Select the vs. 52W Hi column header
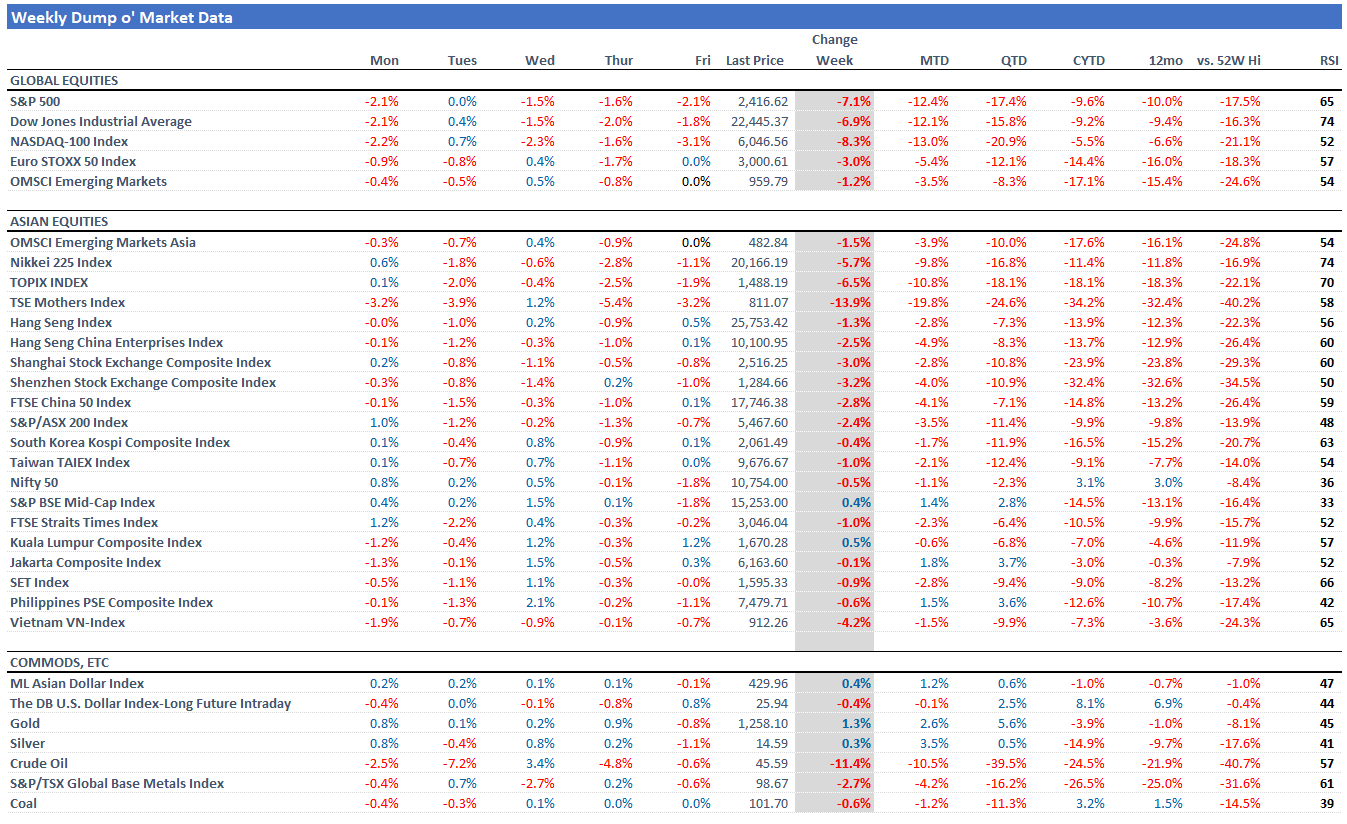The image size is (1347, 824). click(x=1228, y=60)
